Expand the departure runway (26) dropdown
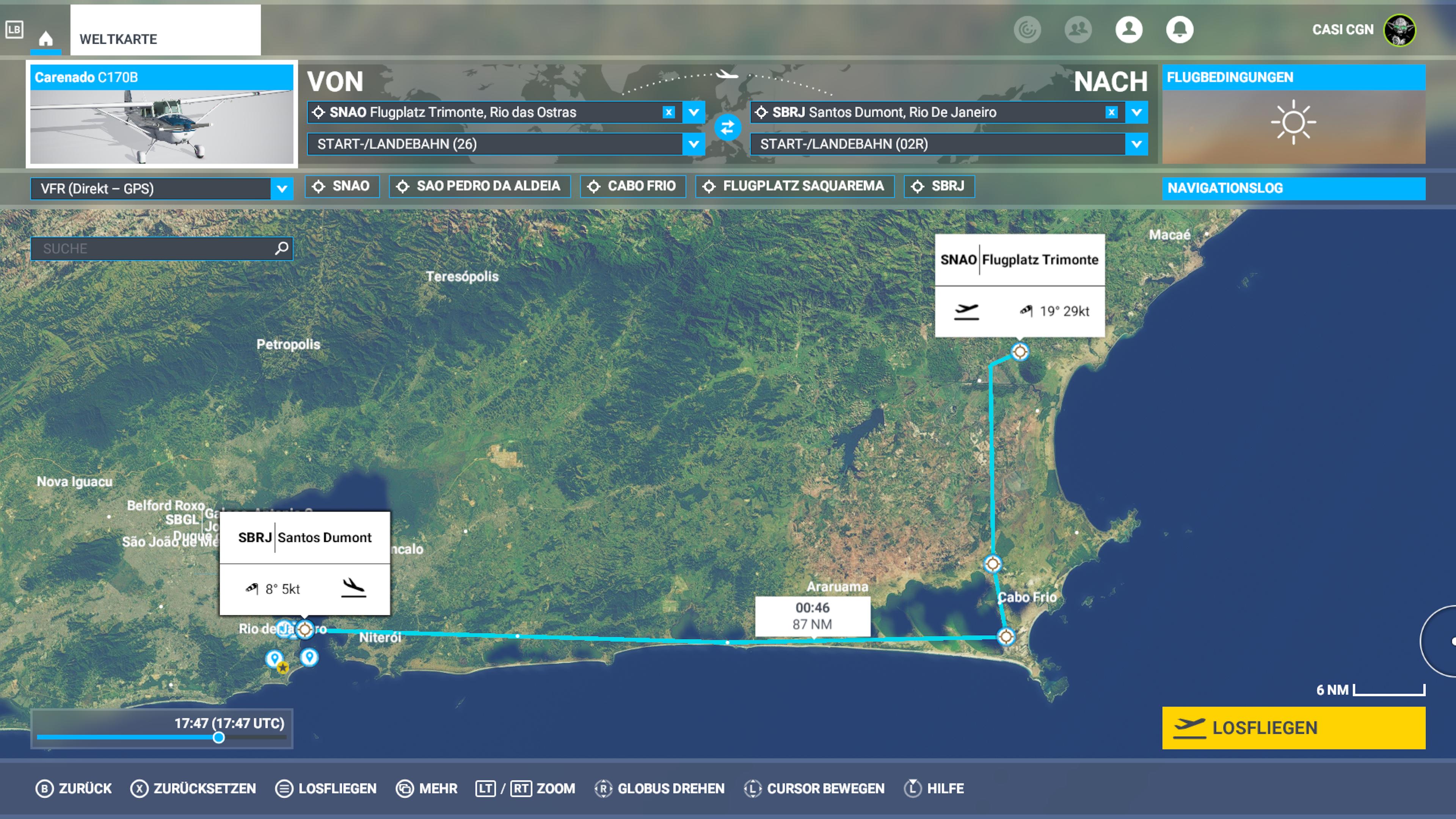 (x=693, y=144)
